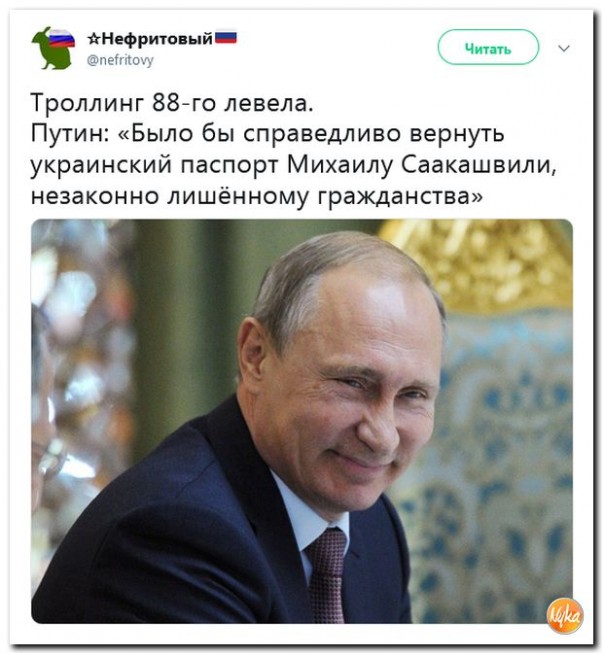This screenshot has height=655, width=604.
Task: Click the flag overlay on the rabbit avatar
Action: 62,38
